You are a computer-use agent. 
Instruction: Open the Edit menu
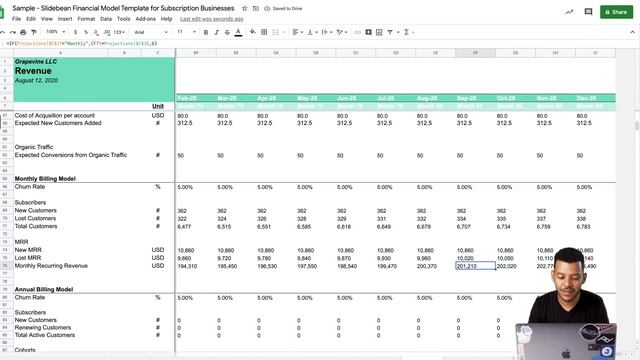click(x=31, y=19)
